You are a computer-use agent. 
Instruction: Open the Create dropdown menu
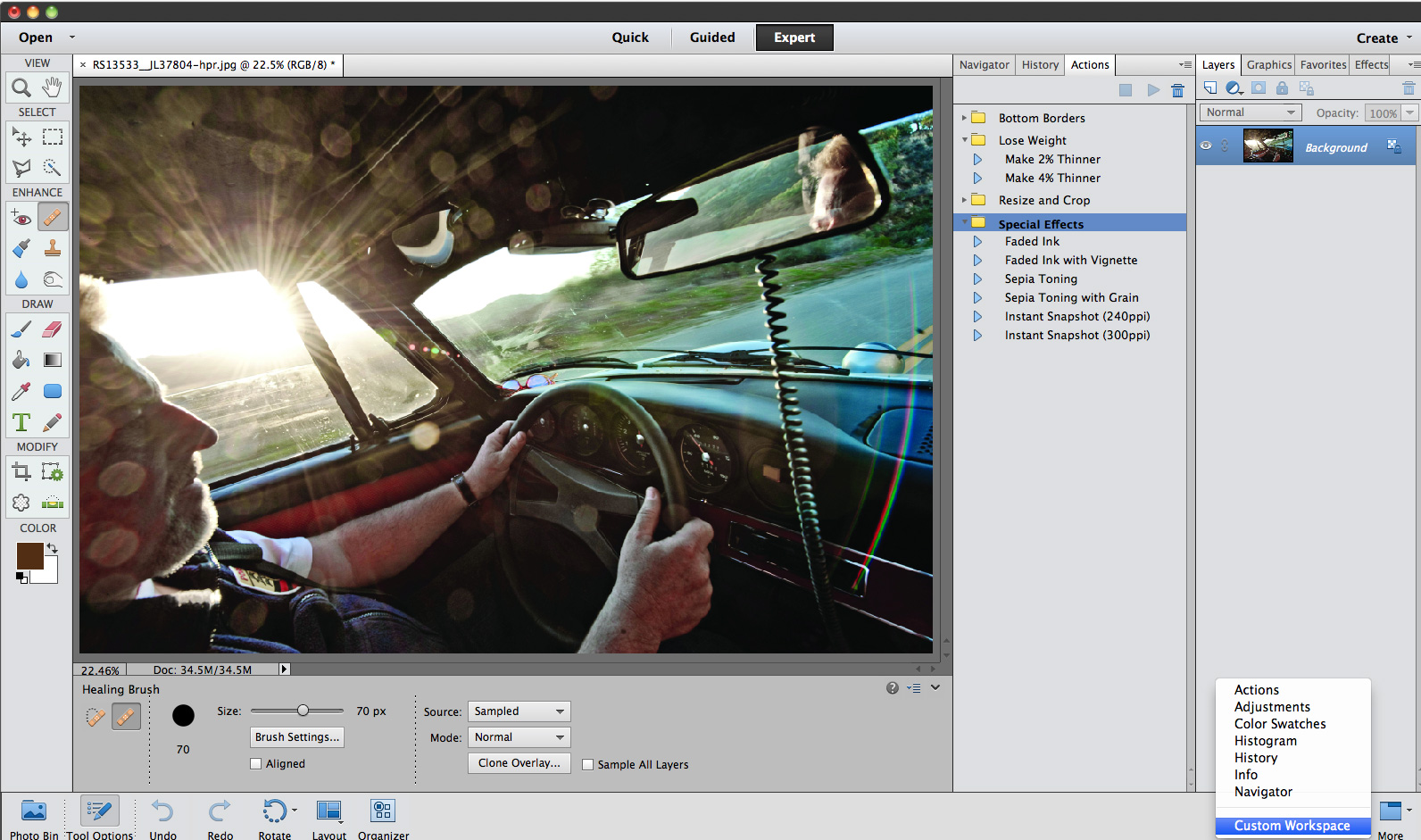click(1384, 38)
